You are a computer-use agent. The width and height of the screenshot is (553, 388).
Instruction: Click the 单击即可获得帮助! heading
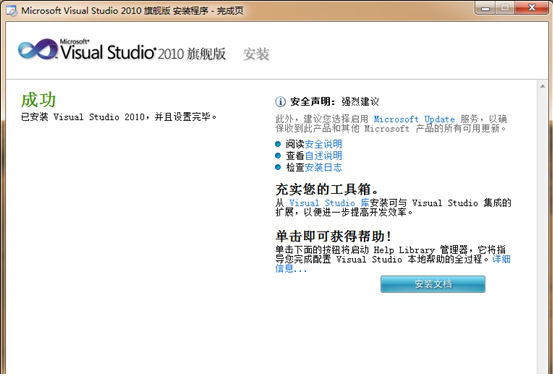pyautogui.click(x=333, y=236)
